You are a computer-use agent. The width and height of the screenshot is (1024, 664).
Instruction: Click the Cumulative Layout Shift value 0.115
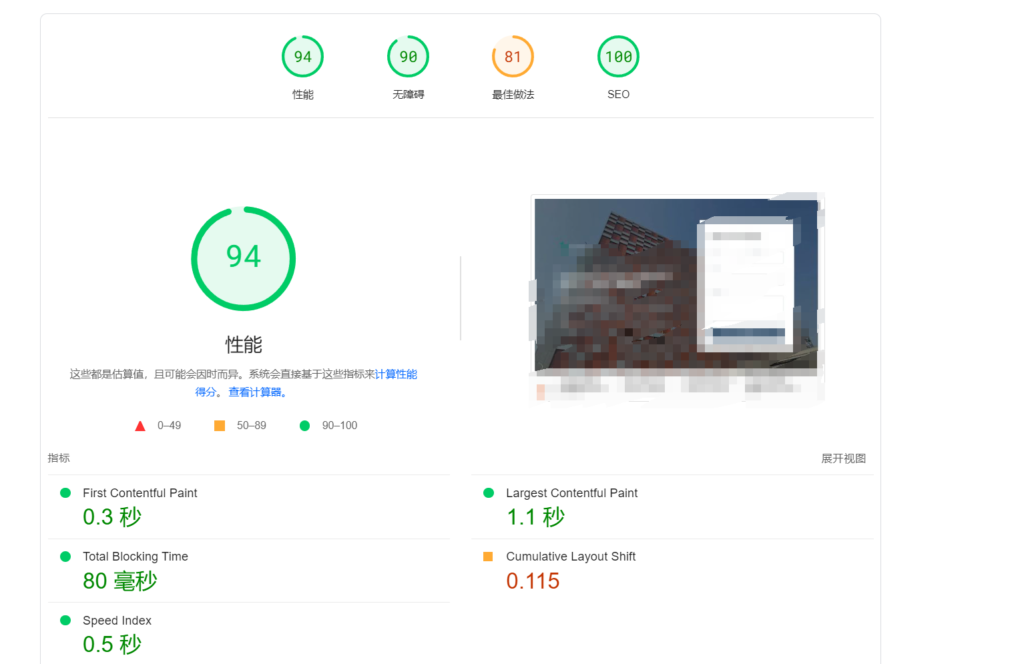point(533,581)
